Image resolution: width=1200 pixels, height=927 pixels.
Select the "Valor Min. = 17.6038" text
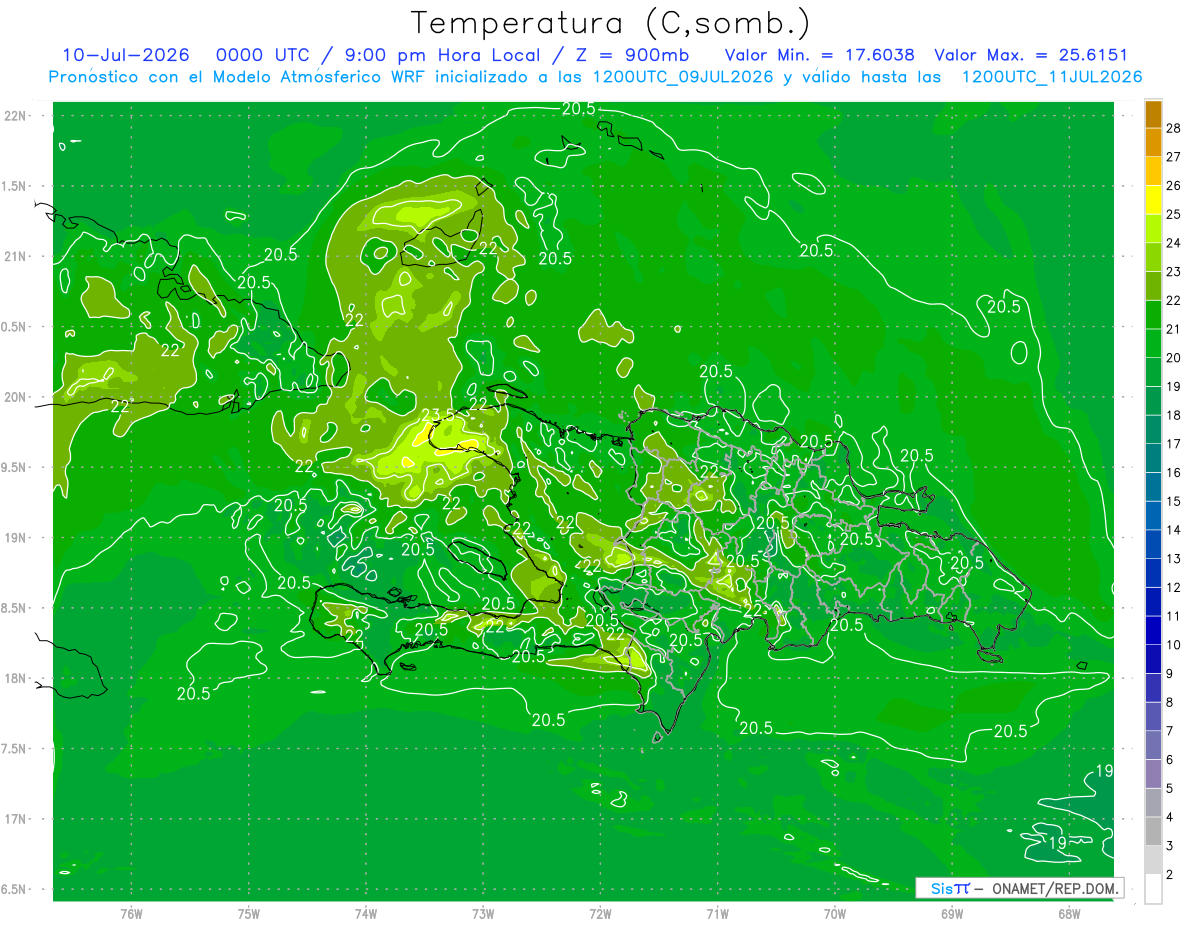click(x=820, y=55)
